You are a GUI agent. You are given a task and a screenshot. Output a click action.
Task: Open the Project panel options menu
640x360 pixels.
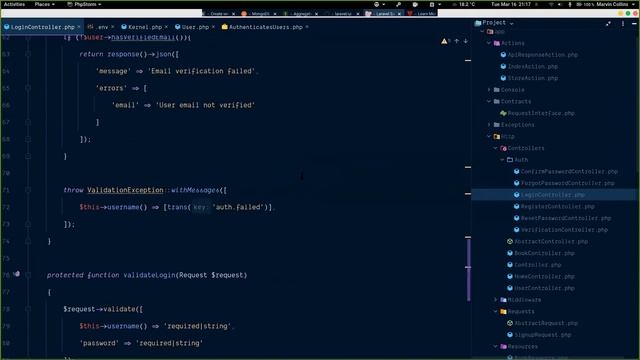tap(623, 24)
